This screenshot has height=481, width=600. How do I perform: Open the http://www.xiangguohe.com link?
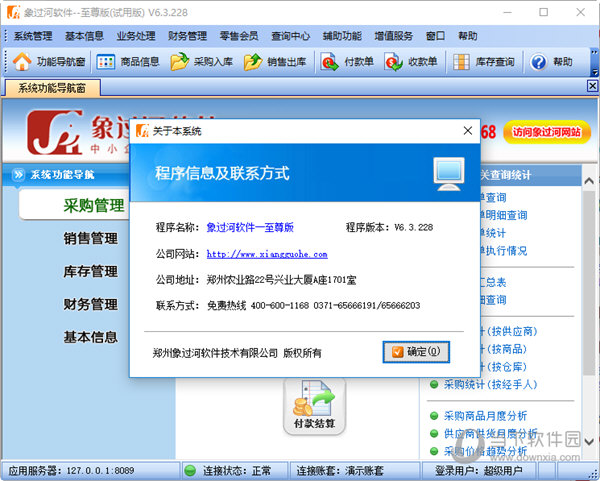(267, 254)
